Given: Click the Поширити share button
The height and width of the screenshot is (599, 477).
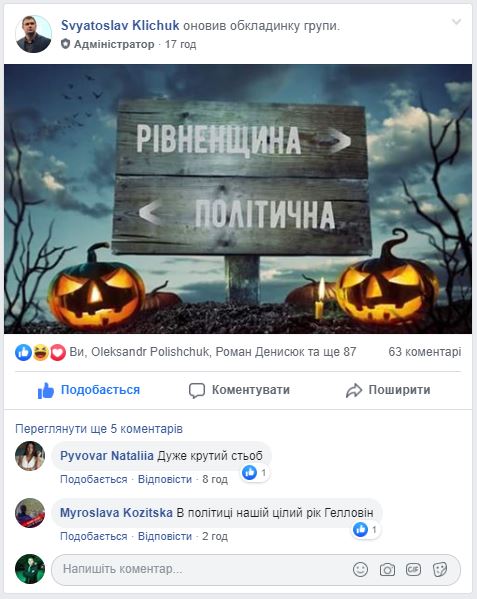Looking at the screenshot, I should click(388, 390).
